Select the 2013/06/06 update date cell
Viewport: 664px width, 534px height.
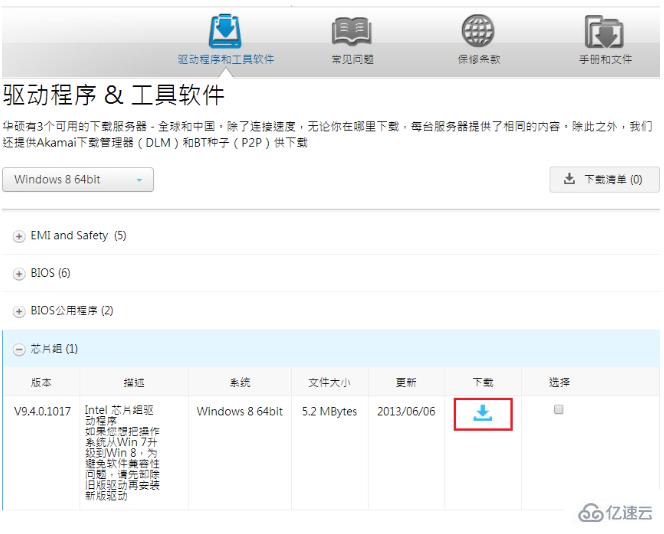(406, 411)
